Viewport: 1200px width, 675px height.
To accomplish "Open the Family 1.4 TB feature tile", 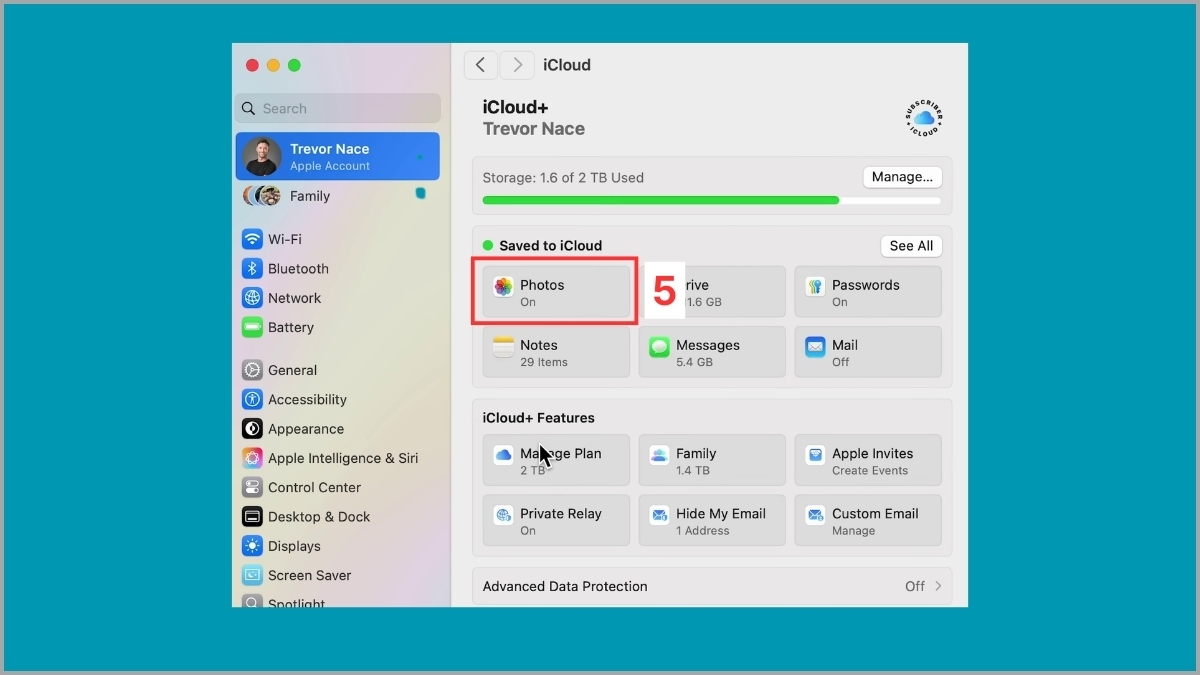I will pos(712,460).
